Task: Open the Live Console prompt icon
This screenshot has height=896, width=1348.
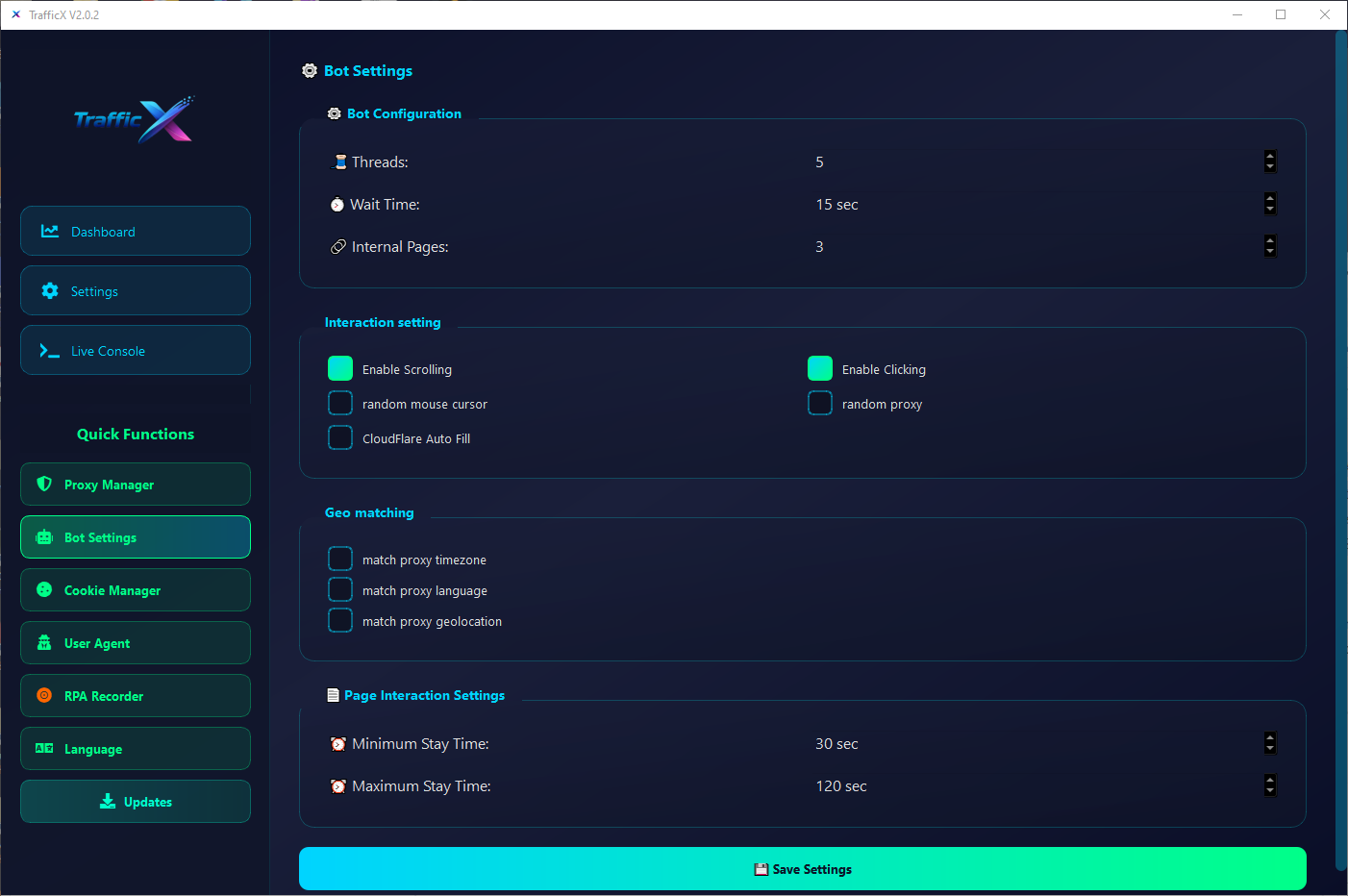Action: (x=49, y=351)
